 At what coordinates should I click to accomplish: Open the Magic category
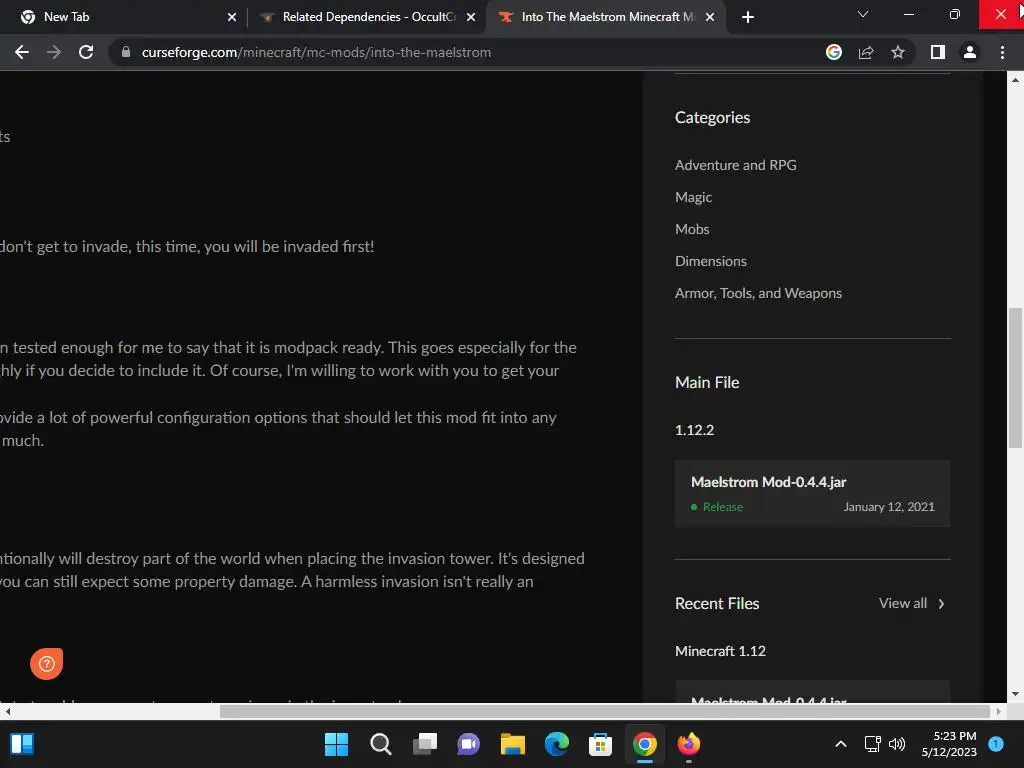coord(693,197)
